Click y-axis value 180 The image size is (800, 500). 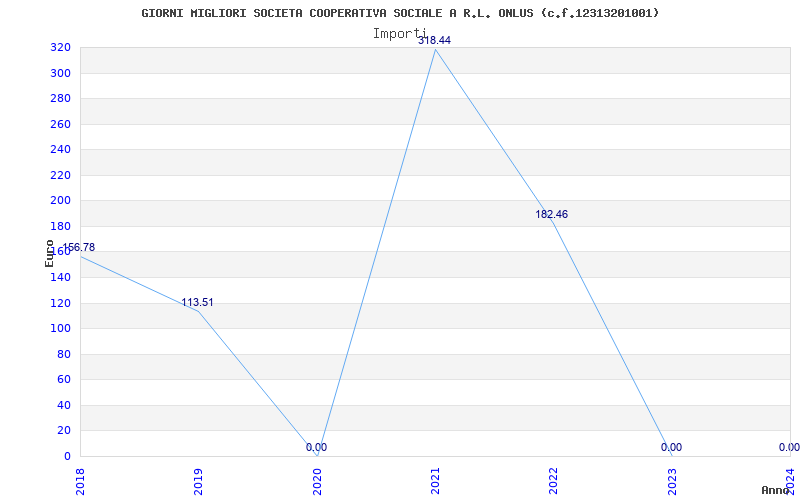tap(60, 227)
